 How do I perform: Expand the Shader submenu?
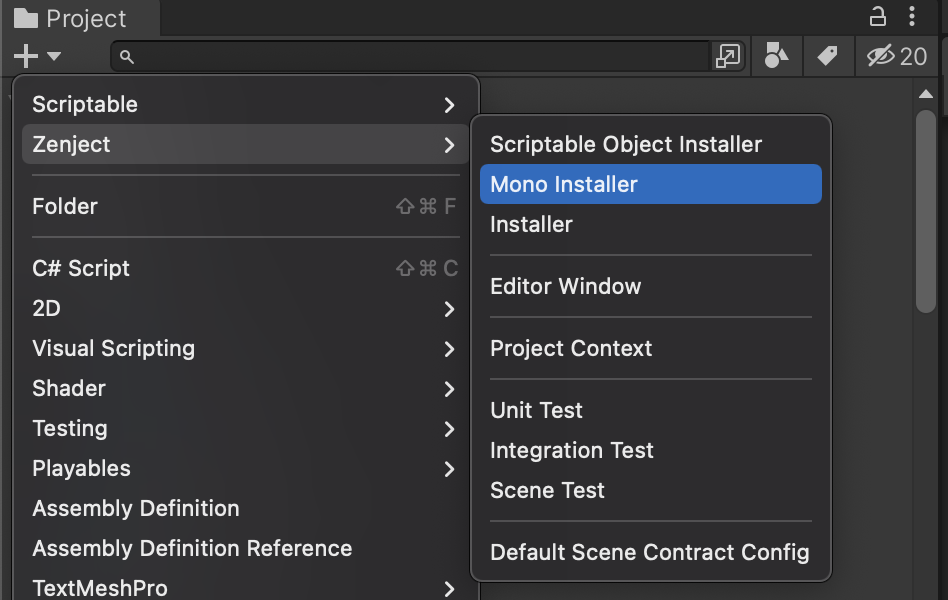click(x=449, y=389)
